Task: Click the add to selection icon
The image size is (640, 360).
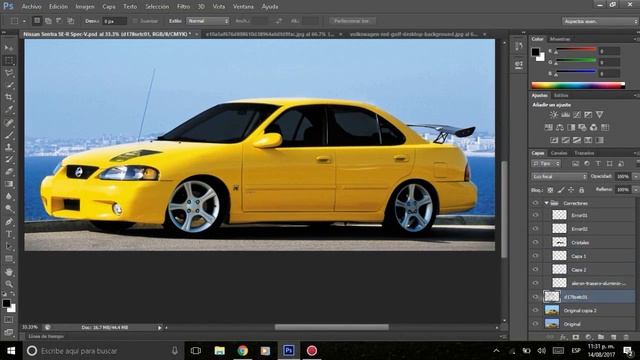Action: (x=48, y=21)
